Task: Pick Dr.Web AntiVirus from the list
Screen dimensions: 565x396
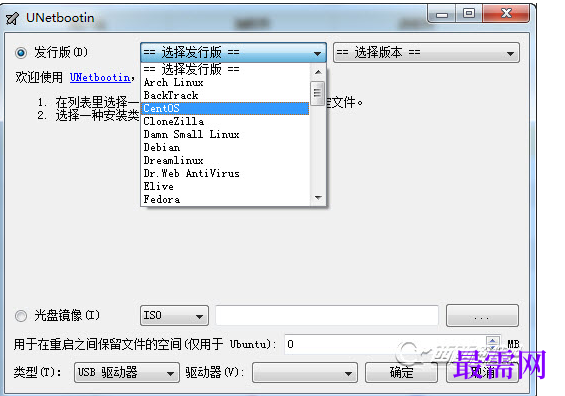Action: pyautogui.click(x=225, y=173)
